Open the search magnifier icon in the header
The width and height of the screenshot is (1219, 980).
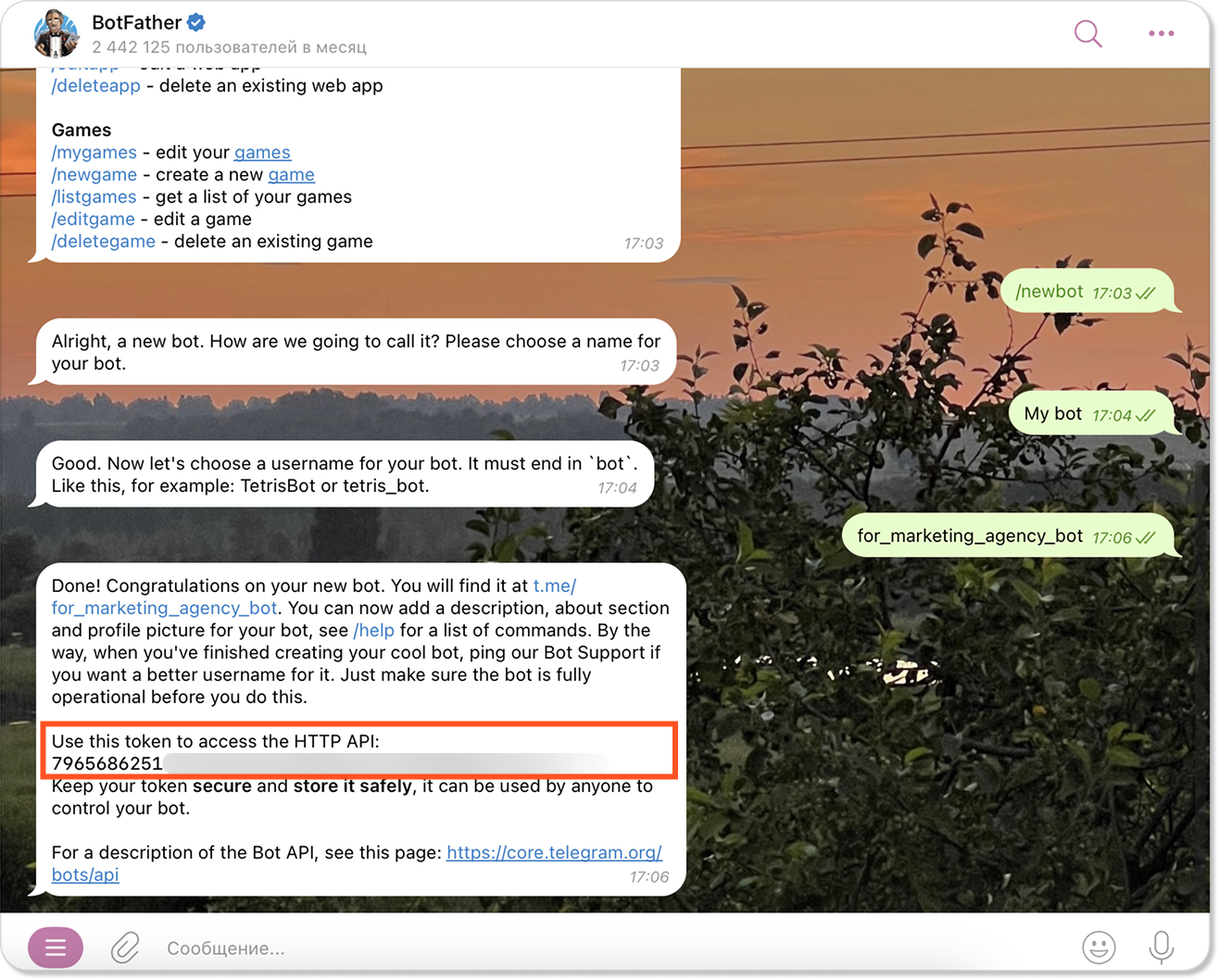pos(1087,33)
